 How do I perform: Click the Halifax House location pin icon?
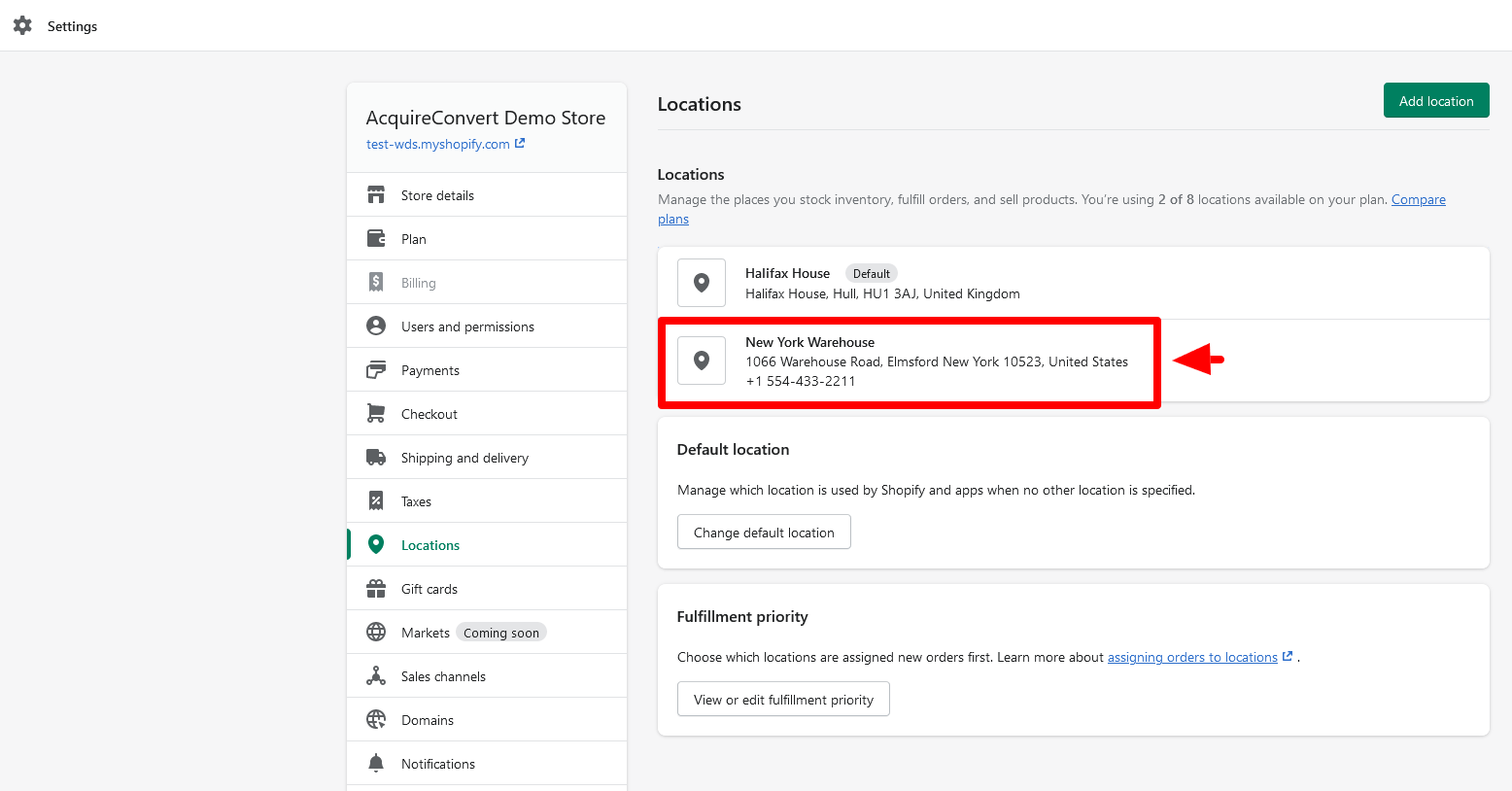[702, 283]
